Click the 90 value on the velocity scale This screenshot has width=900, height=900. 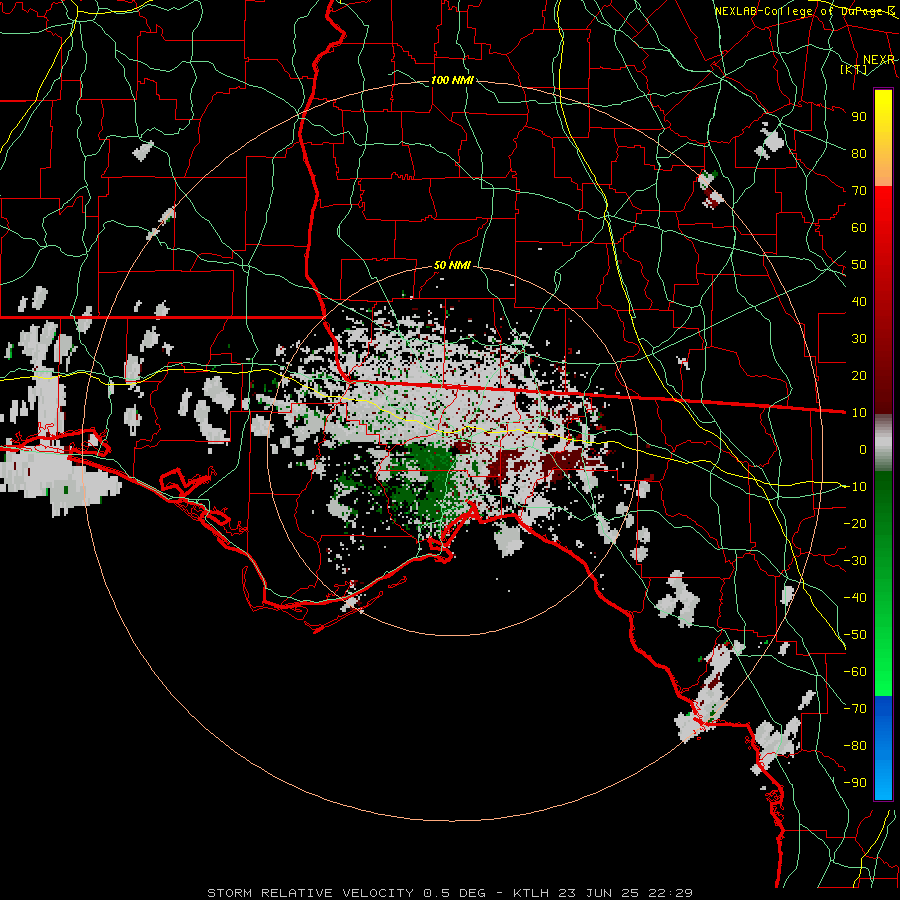(x=859, y=117)
